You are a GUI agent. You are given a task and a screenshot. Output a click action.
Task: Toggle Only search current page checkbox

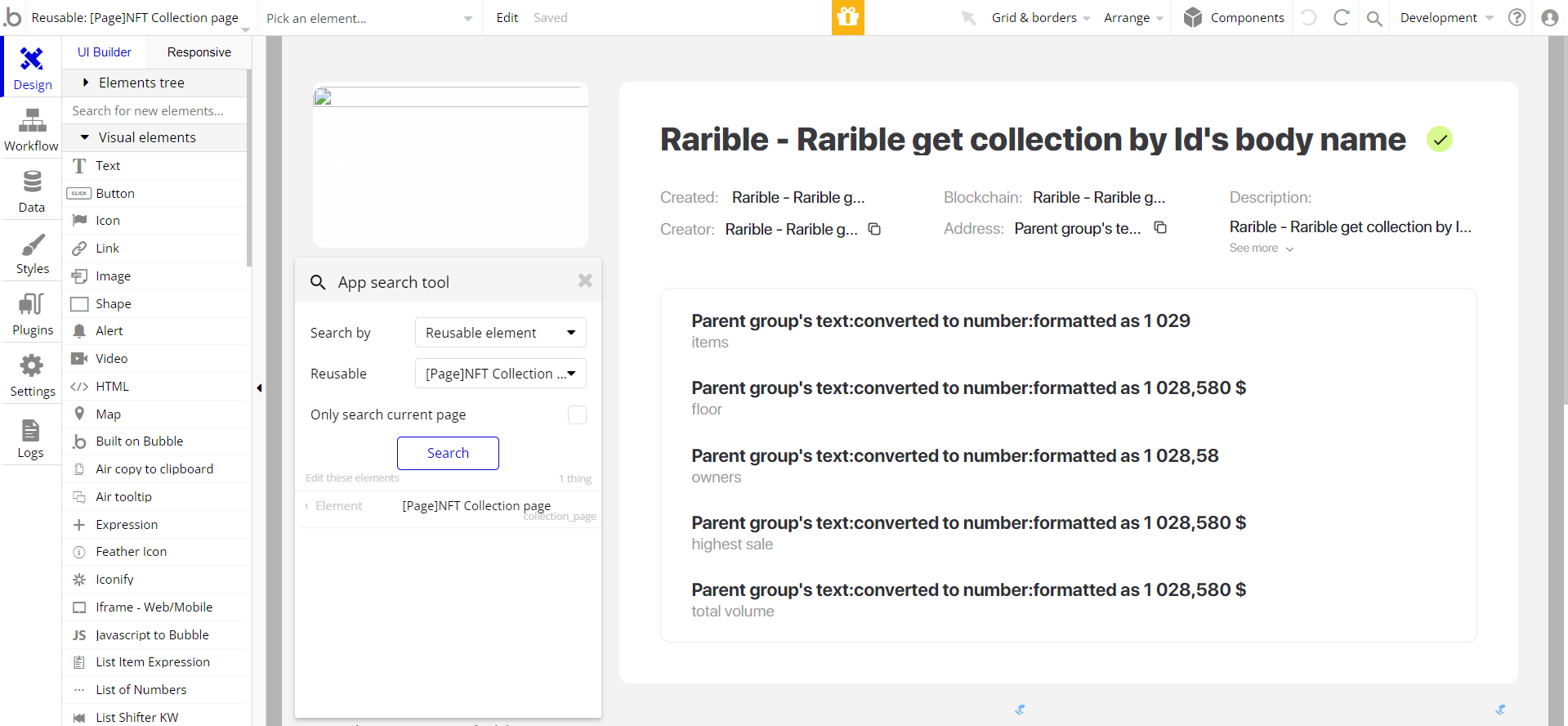(x=577, y=415)
